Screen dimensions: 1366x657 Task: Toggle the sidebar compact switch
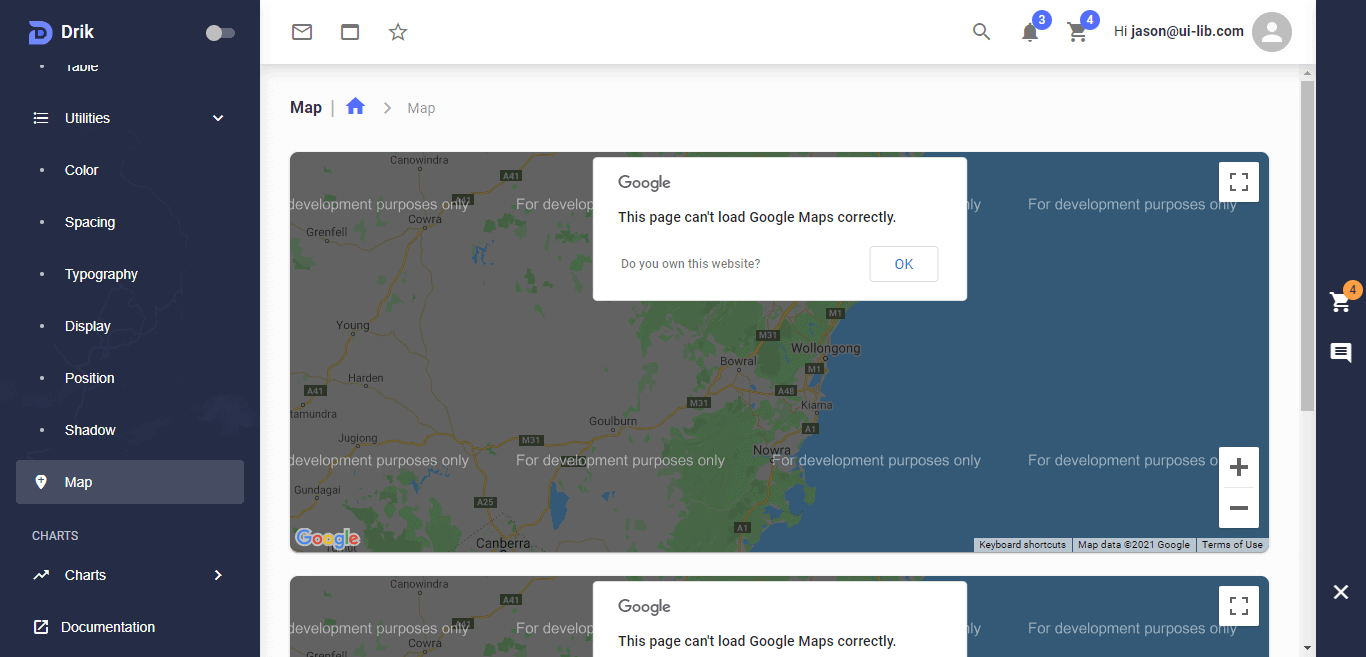(x=220, y=33)
